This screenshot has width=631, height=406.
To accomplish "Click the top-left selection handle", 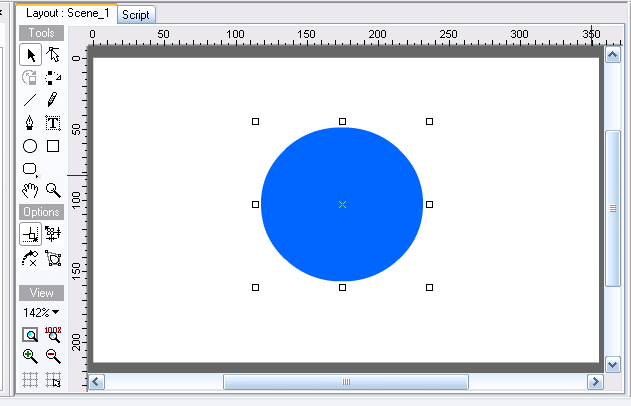I will tap(255, 122).
